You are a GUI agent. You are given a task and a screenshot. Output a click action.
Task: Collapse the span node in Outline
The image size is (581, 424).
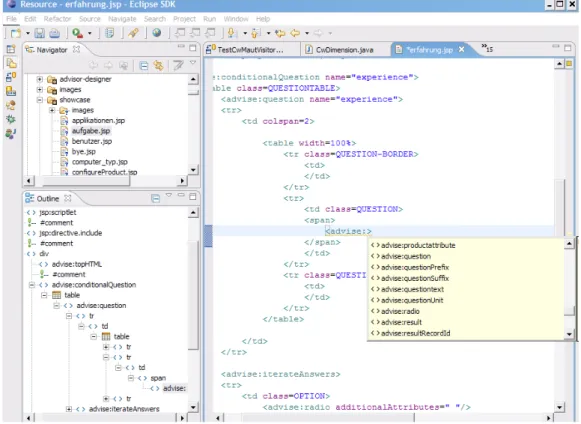pos(131,378)
